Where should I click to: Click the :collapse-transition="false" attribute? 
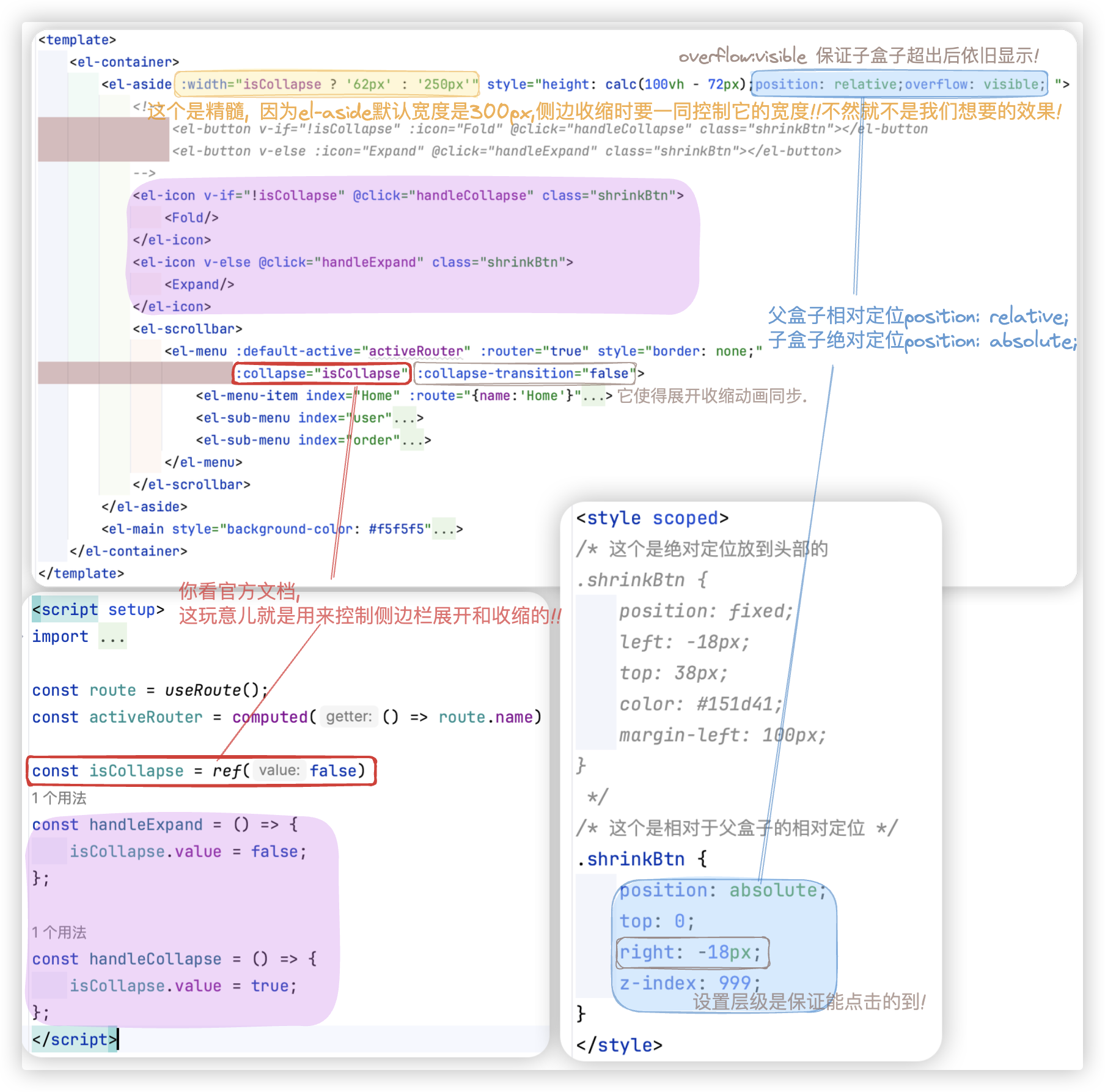click(524, 374)
